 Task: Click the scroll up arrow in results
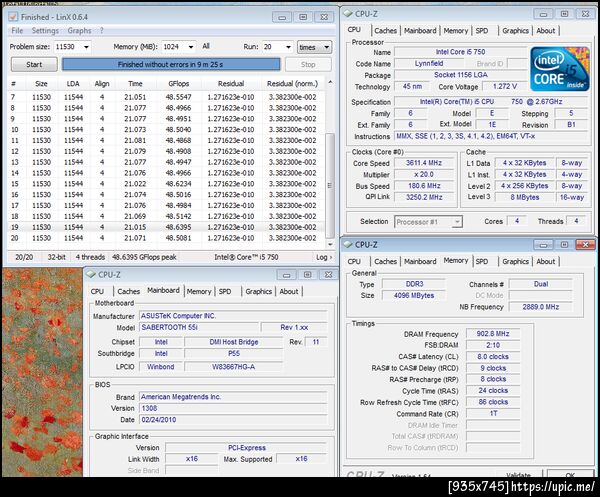(x=330, y=83)
